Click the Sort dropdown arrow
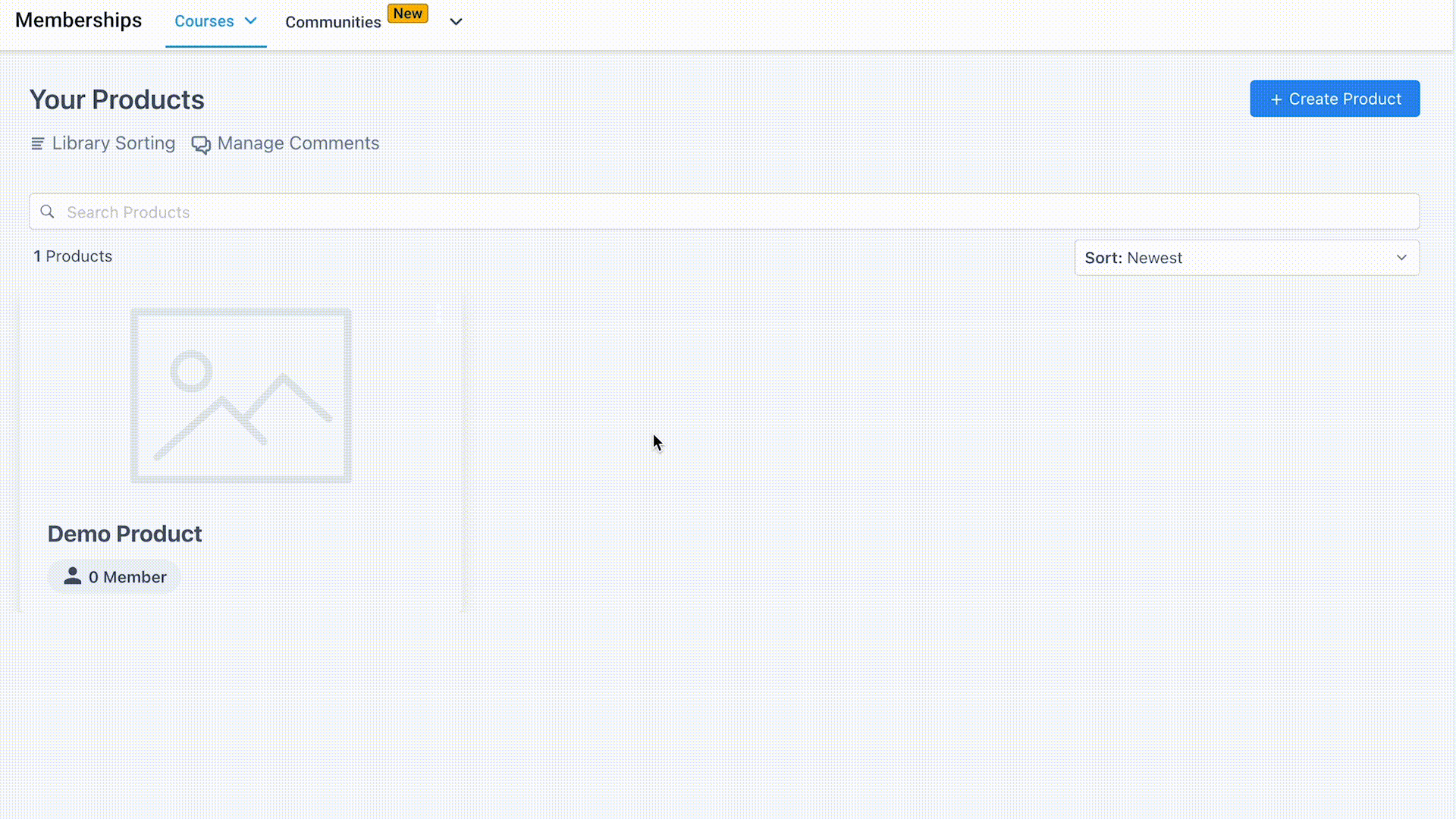This screenshot has height=819, width=1456. click(x=1401, y=258)
